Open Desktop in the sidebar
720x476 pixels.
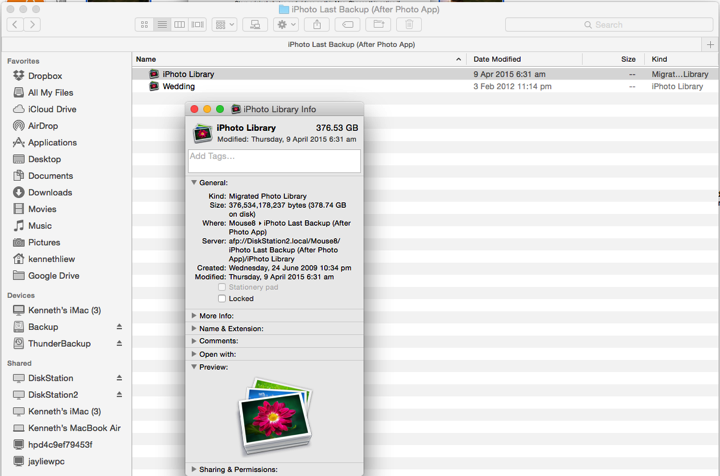pos(44,159)
